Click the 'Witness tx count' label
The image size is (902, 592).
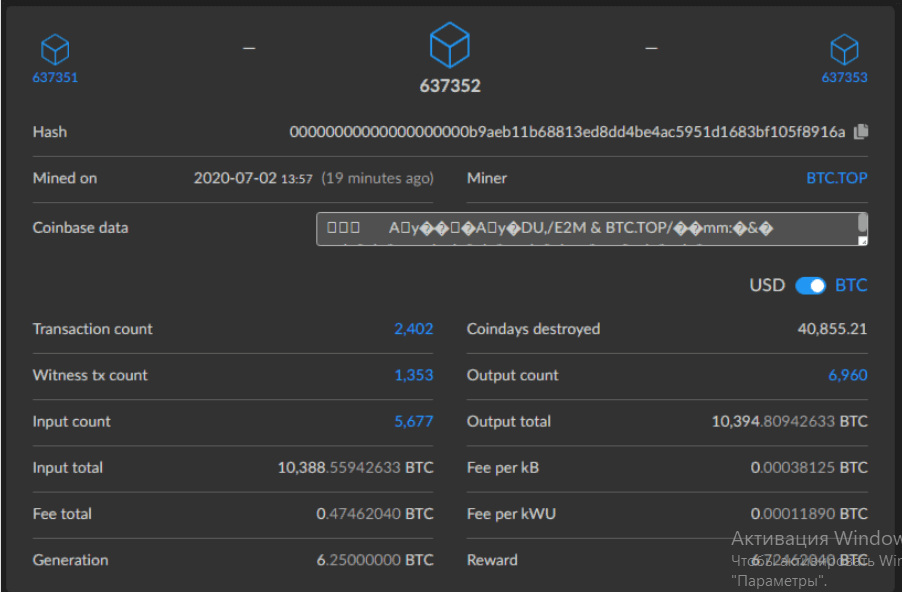pyautogui.click(x=90, y=375)
